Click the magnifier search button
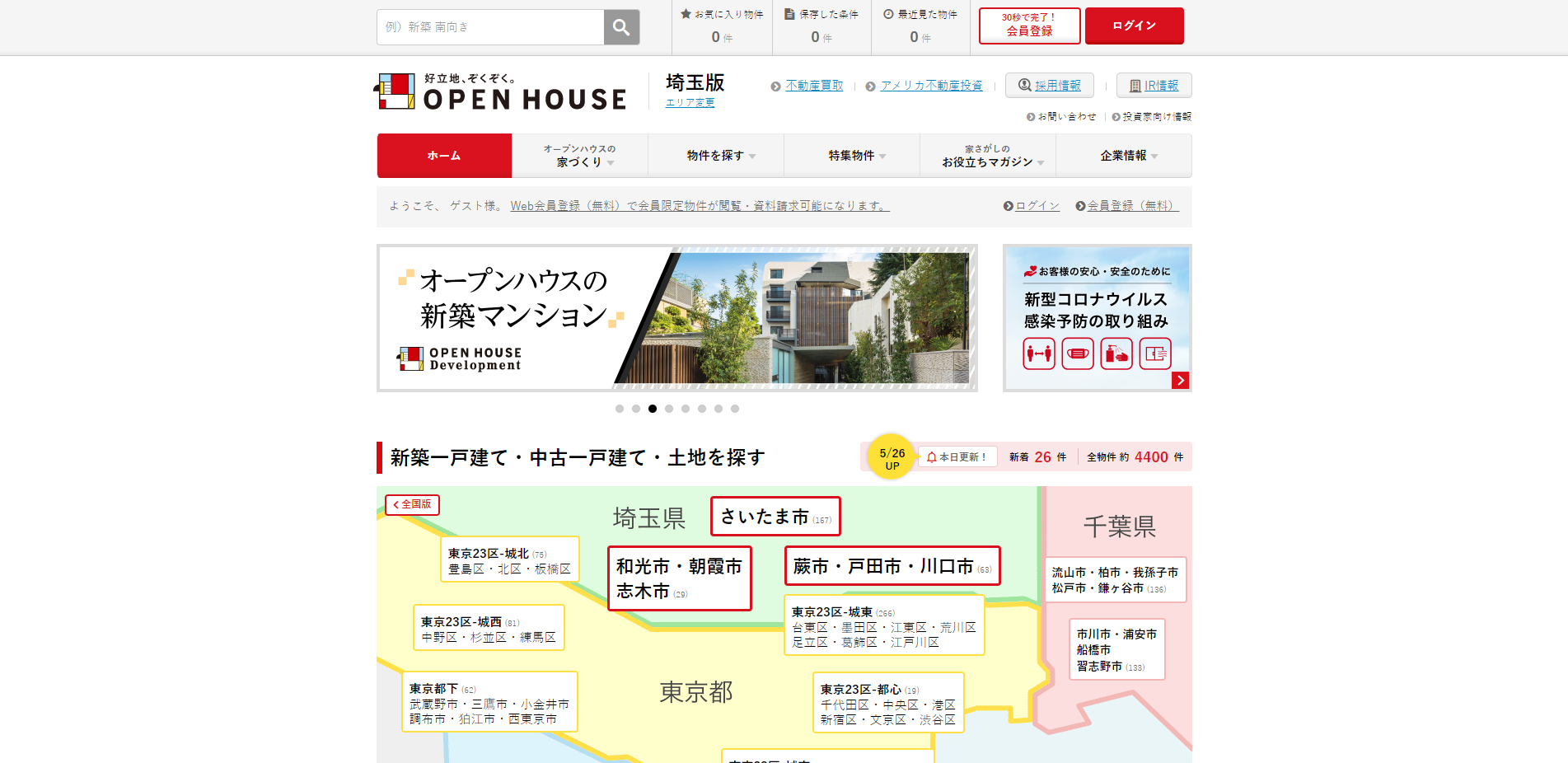1568x763 pixels. tap(621, 27)
